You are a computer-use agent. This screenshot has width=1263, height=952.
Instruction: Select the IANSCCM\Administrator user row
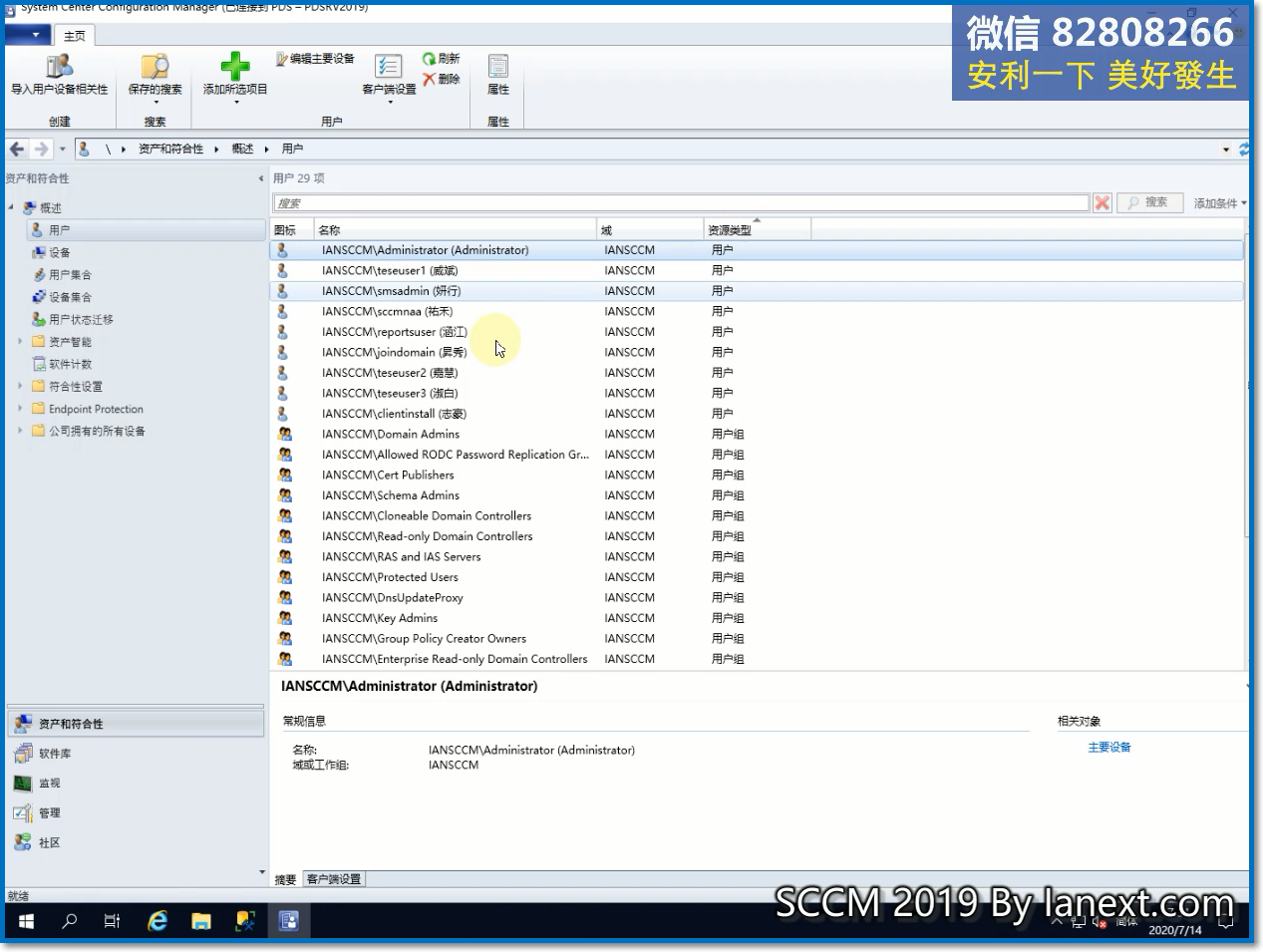tap(757, 250)
